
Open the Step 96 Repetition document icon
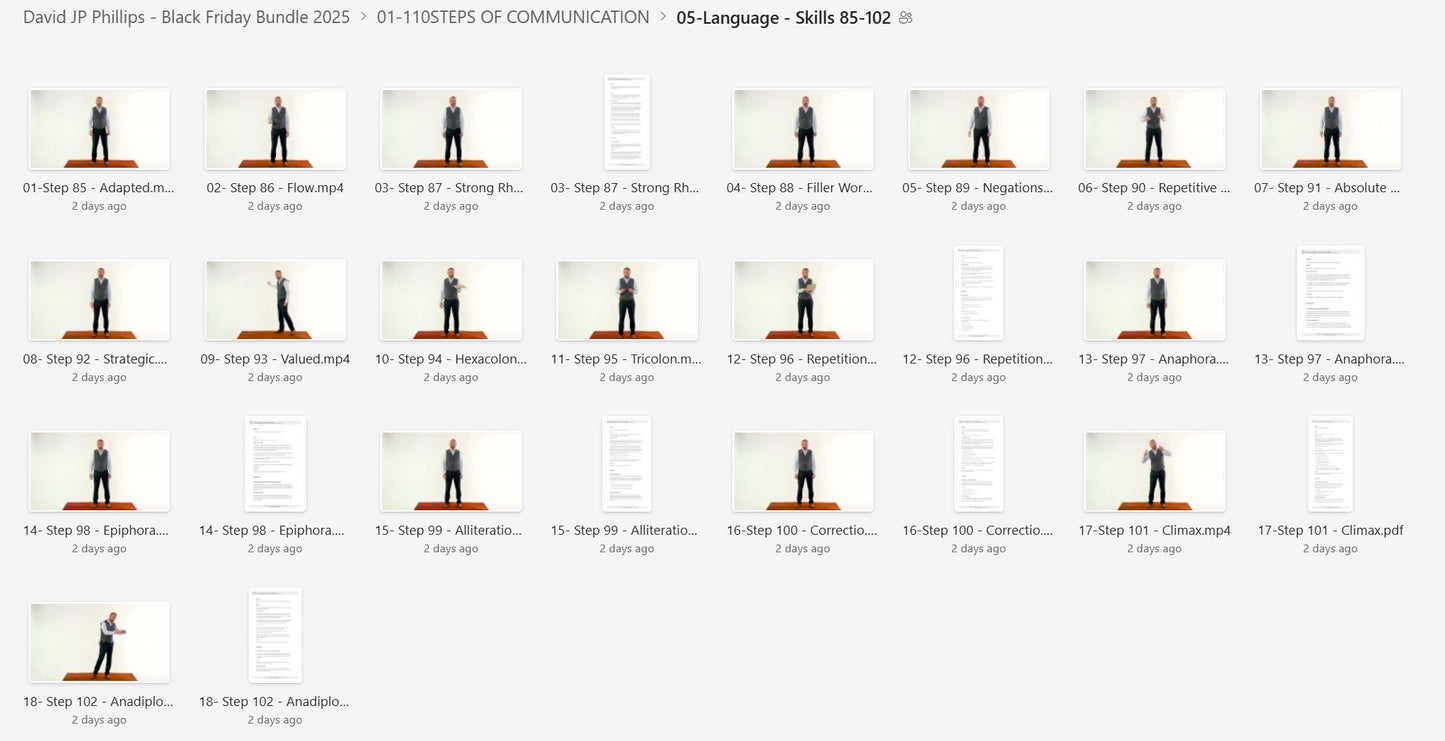[978, 293]
